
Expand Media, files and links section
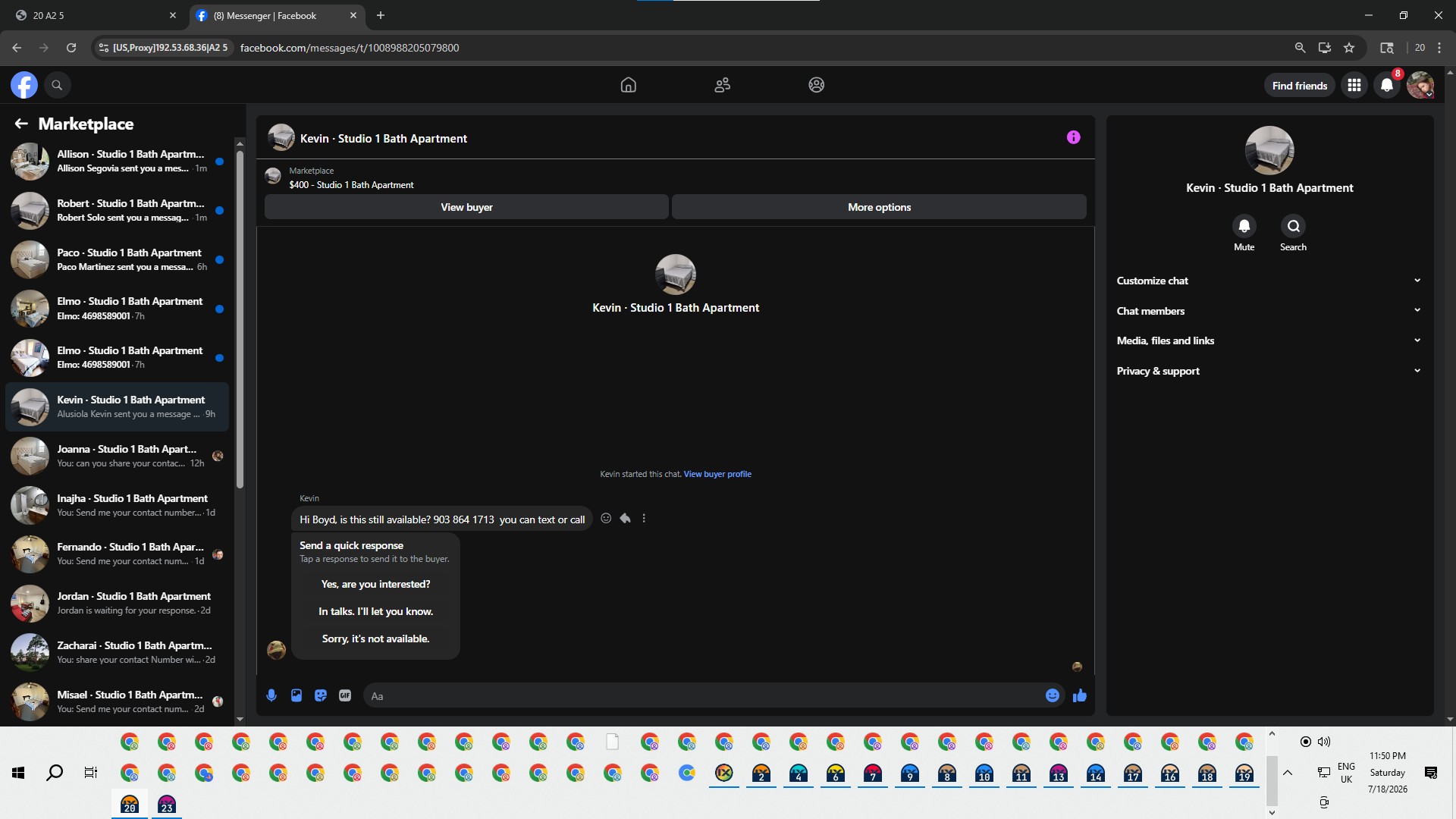click(1269, 340)
